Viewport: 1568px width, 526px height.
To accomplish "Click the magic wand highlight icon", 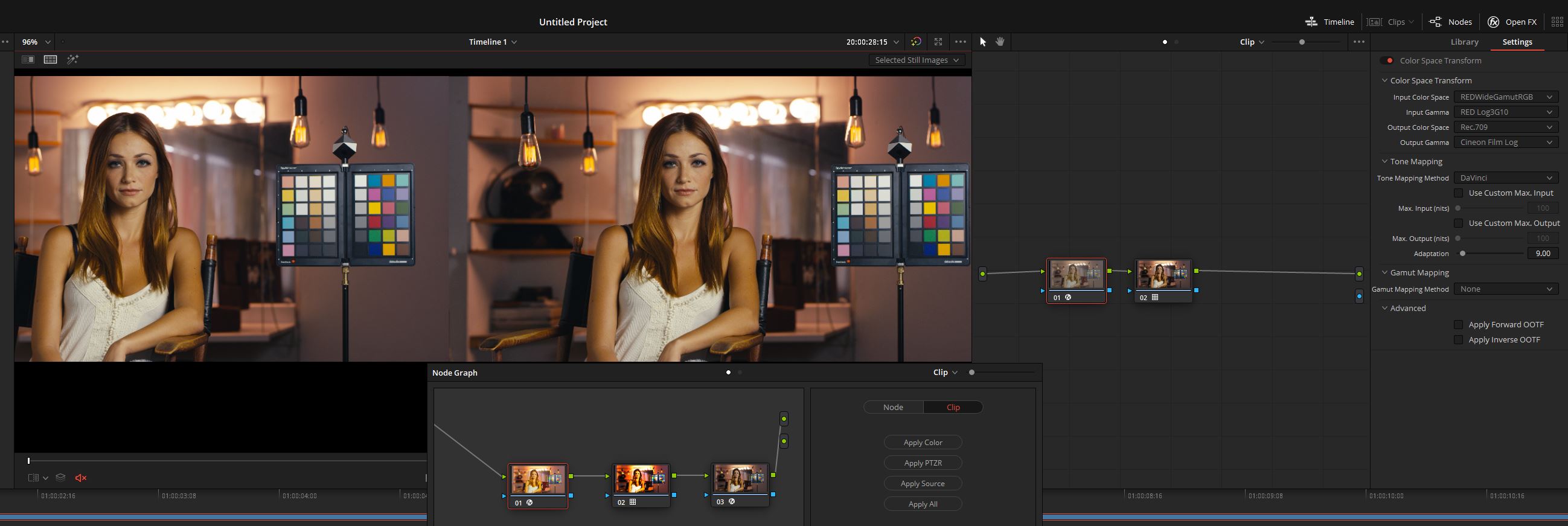I will coord(73,60).
